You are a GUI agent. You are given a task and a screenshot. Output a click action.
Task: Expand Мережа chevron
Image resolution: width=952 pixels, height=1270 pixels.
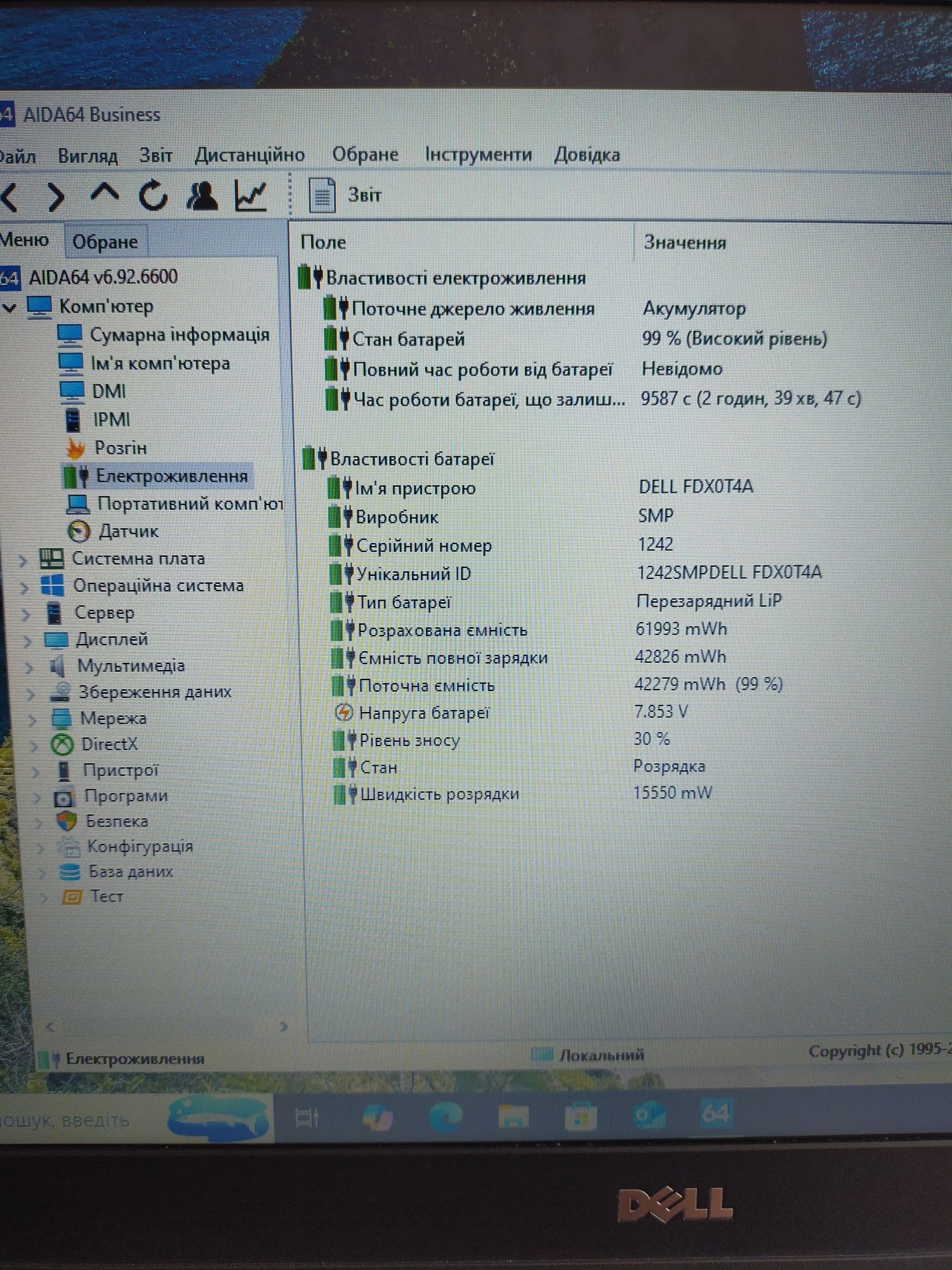[x=33, y=719]
